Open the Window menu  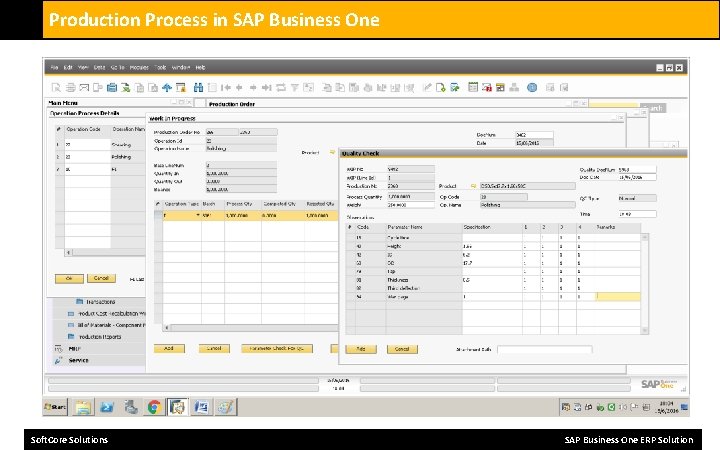click(181, 68)
